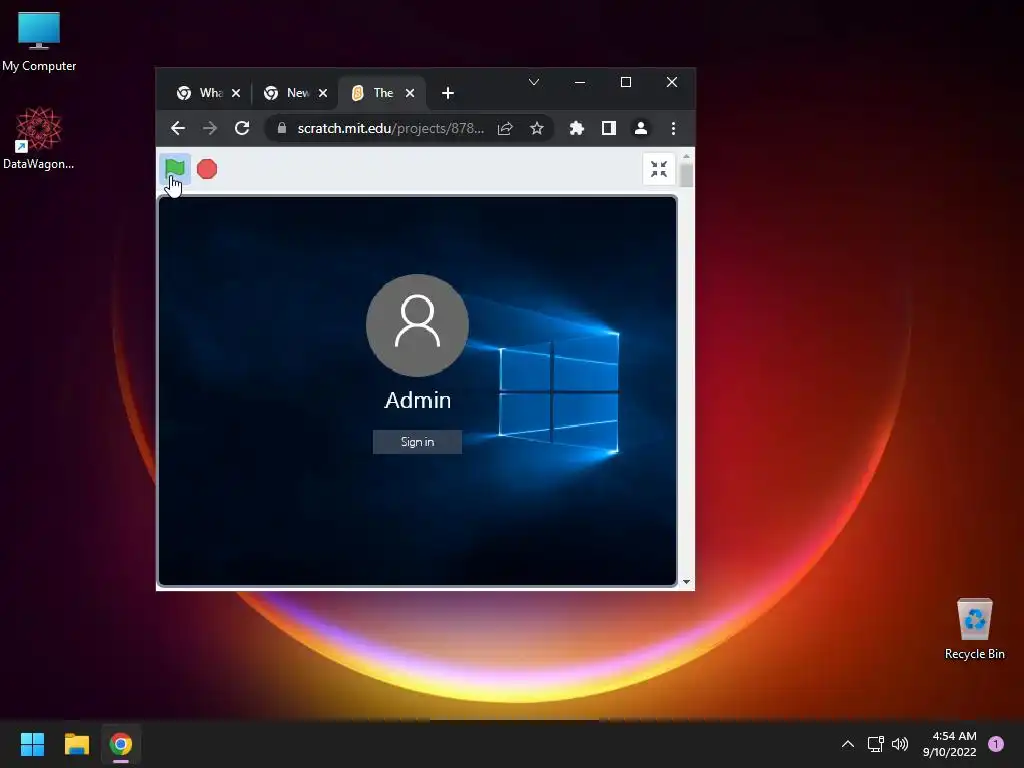Open File Explorer from taskbar
Viewport: 1024px width, 768px height.
(76, 744)
